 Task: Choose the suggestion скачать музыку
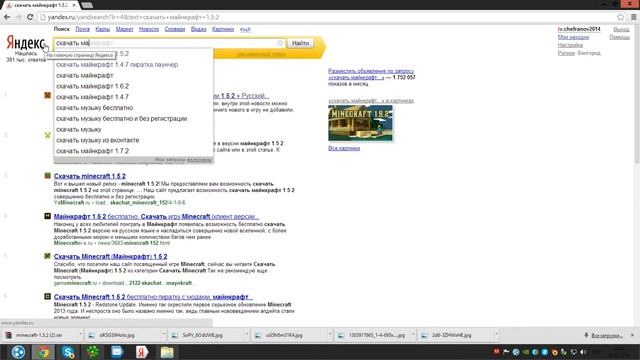coord(133,129)
